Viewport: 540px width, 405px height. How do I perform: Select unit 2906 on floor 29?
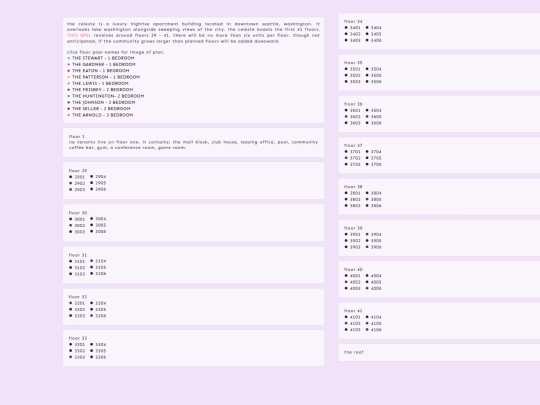click(101, 189)
